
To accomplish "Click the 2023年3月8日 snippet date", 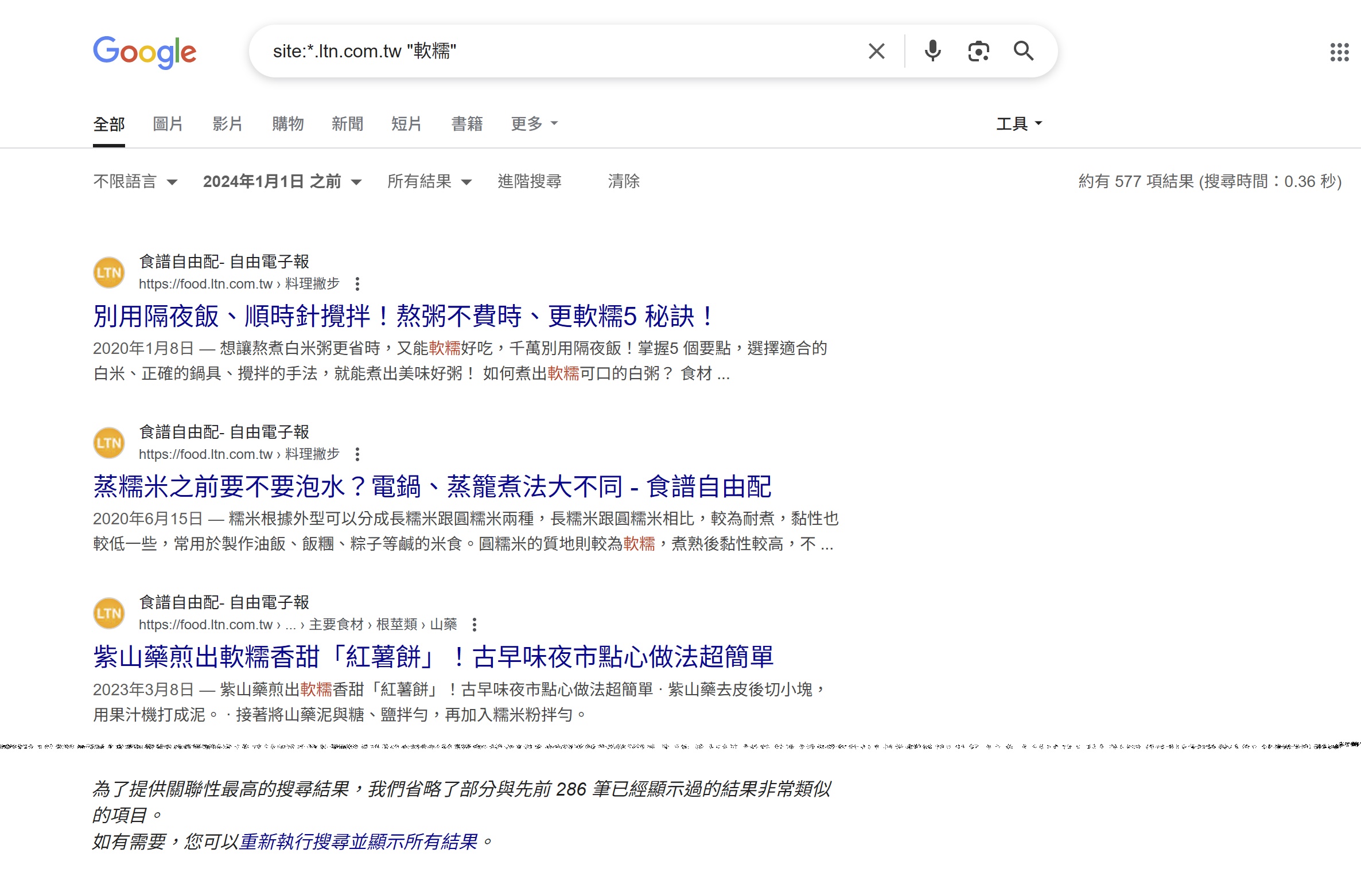I will click(x=143, y=689).
